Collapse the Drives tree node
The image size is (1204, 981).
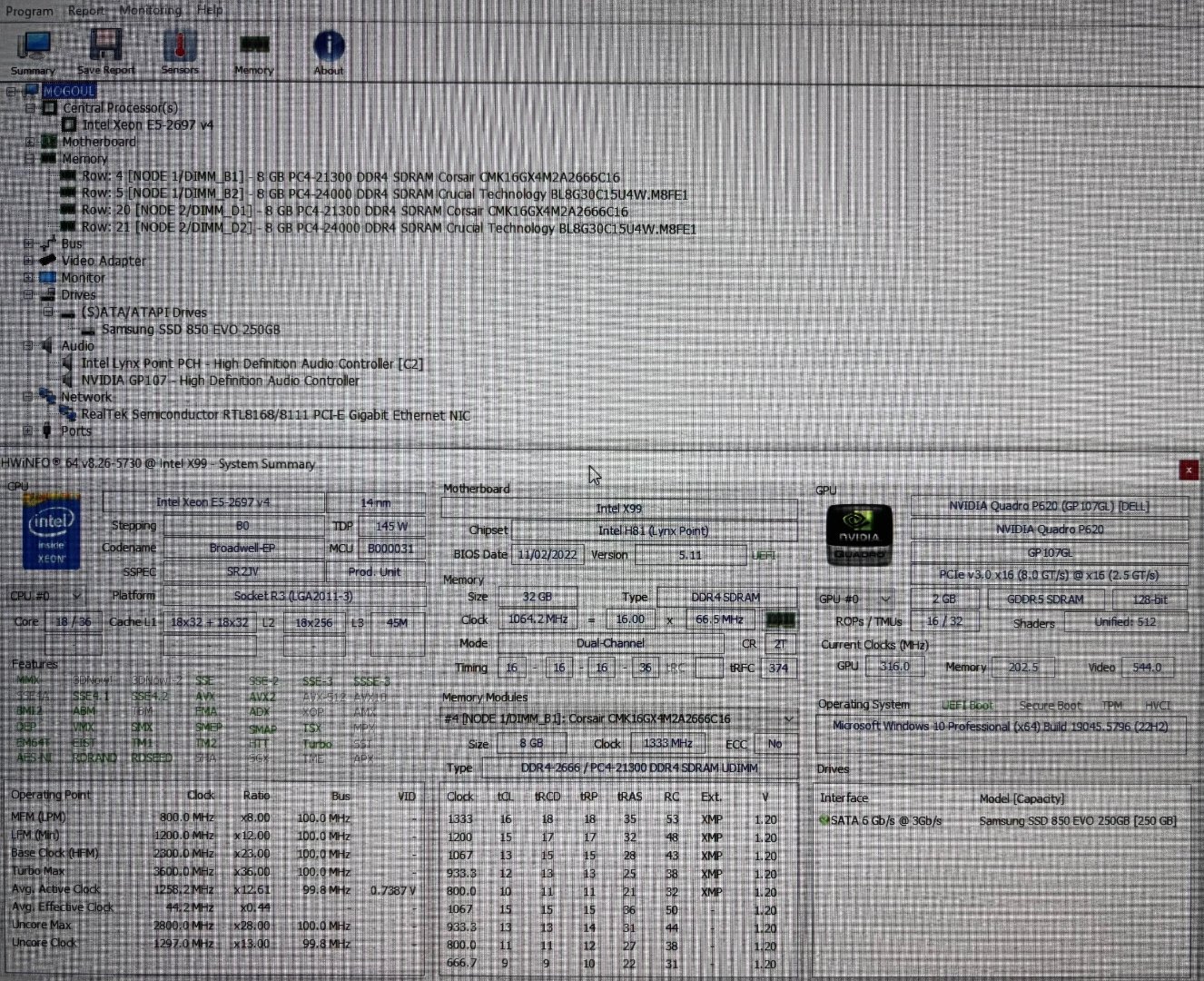click(x=28, y=295)
